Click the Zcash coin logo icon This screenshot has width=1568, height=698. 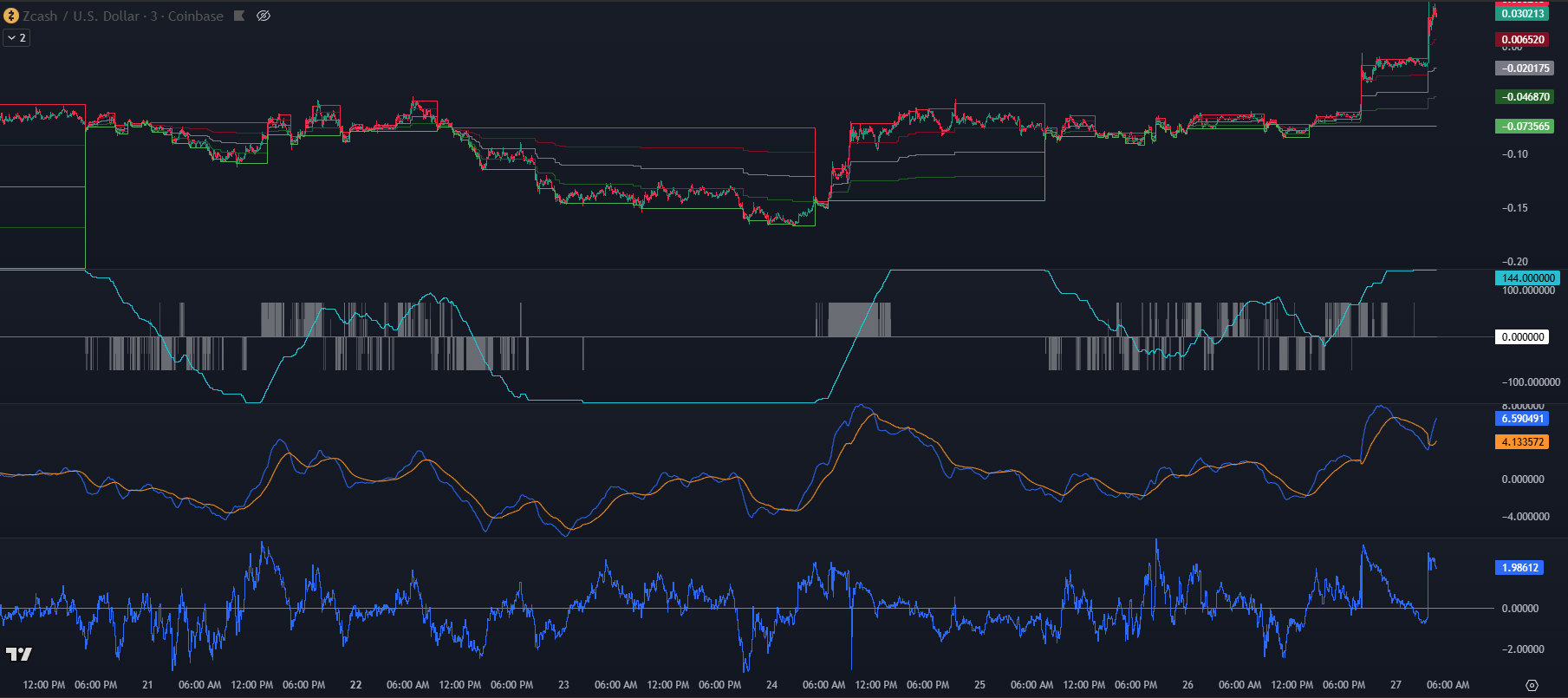[11, 16]
